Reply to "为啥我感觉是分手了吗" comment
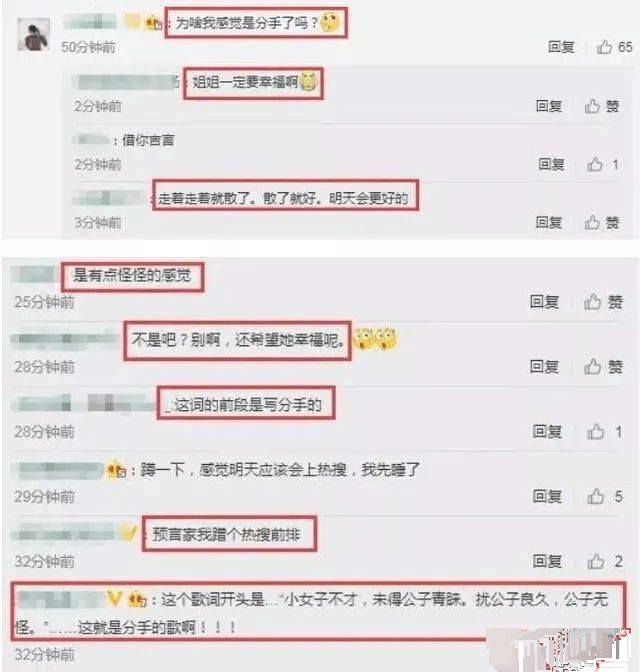 [x=561, y=47]
